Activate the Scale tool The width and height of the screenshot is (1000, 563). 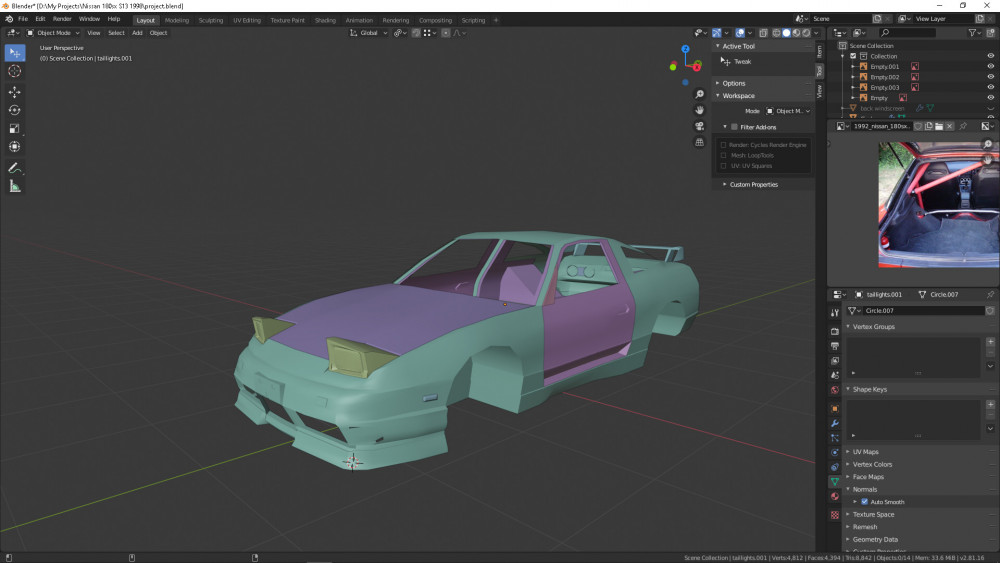pyautogui.click(x=15, y=128)
